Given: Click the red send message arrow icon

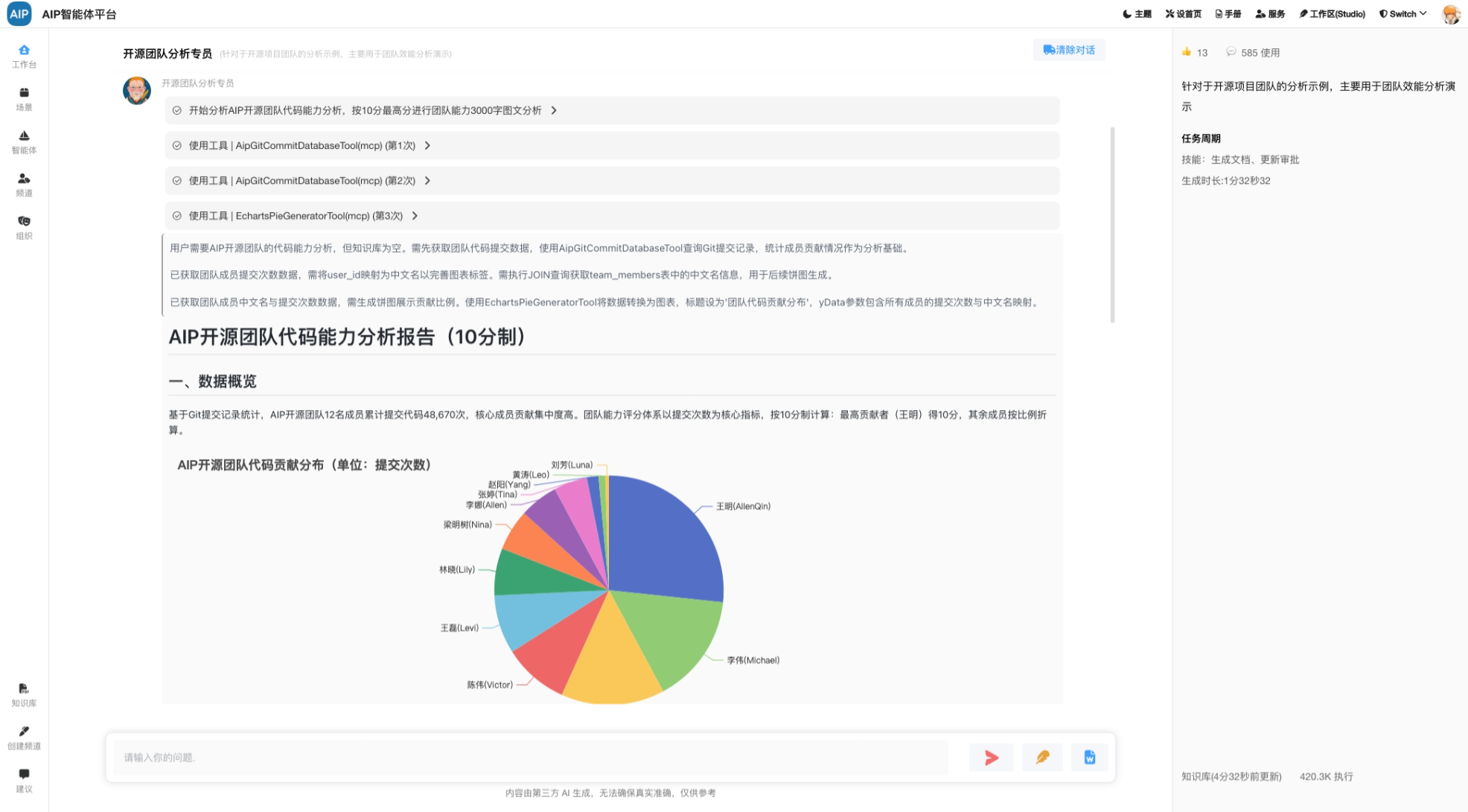Looking at the screenshot, I should click(x=991, y=758).
